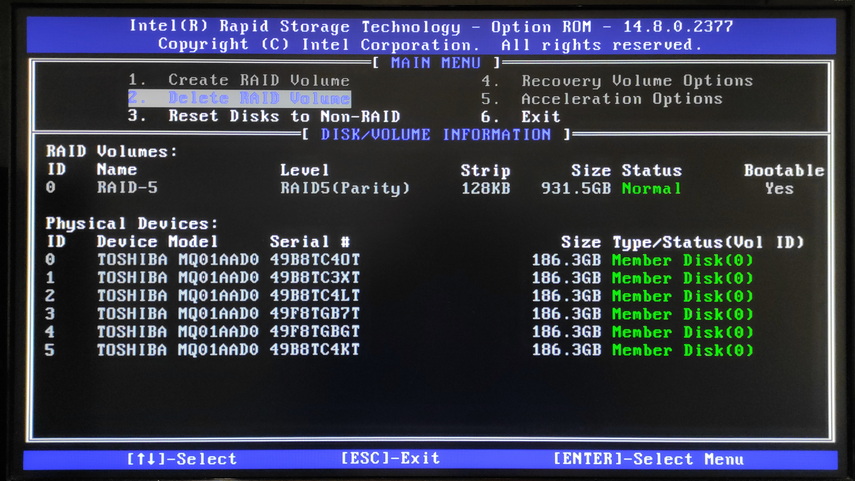This screenshot has width=855, height=481.
Task: Click the Normal status value
Action: [x=652, y=189]
